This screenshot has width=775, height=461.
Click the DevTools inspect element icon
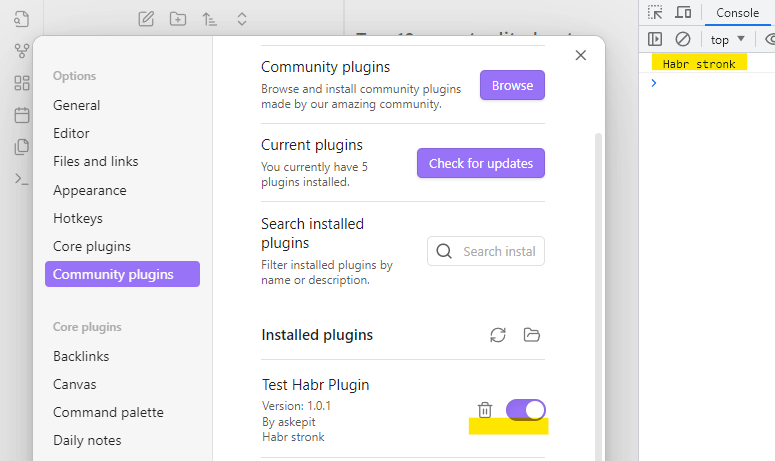655,13
